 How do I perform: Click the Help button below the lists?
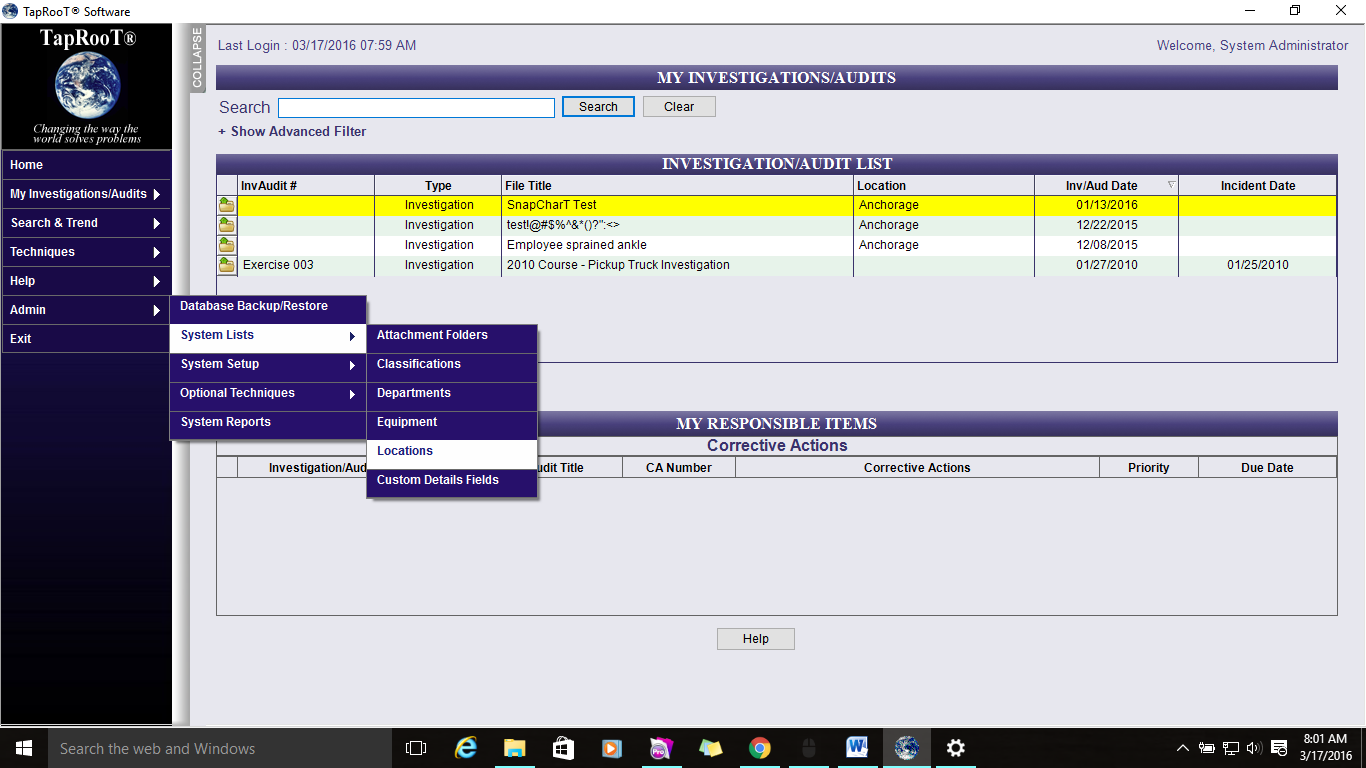click(755, 639)
